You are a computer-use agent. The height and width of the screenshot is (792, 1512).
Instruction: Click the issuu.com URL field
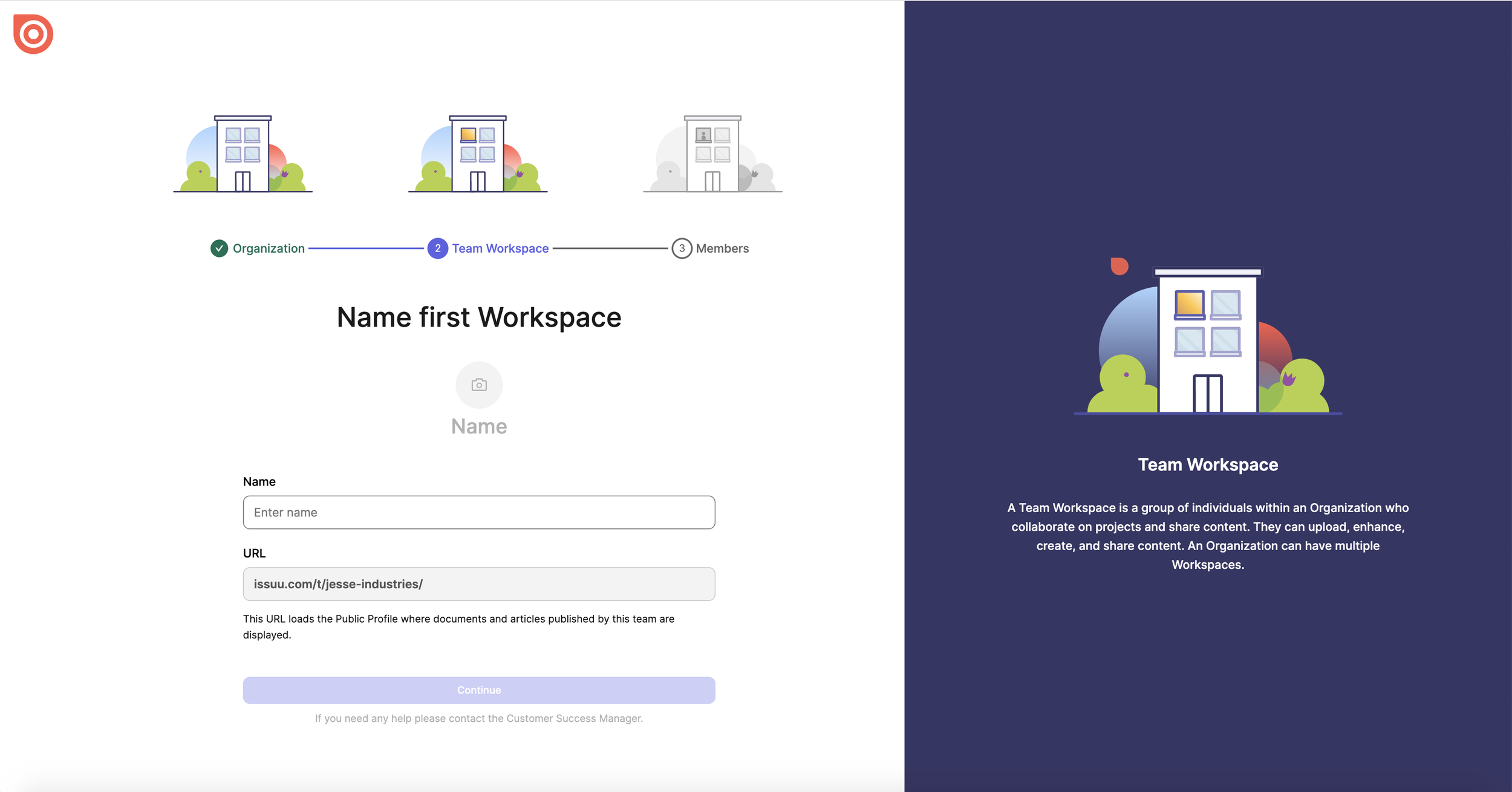point(479,584)
